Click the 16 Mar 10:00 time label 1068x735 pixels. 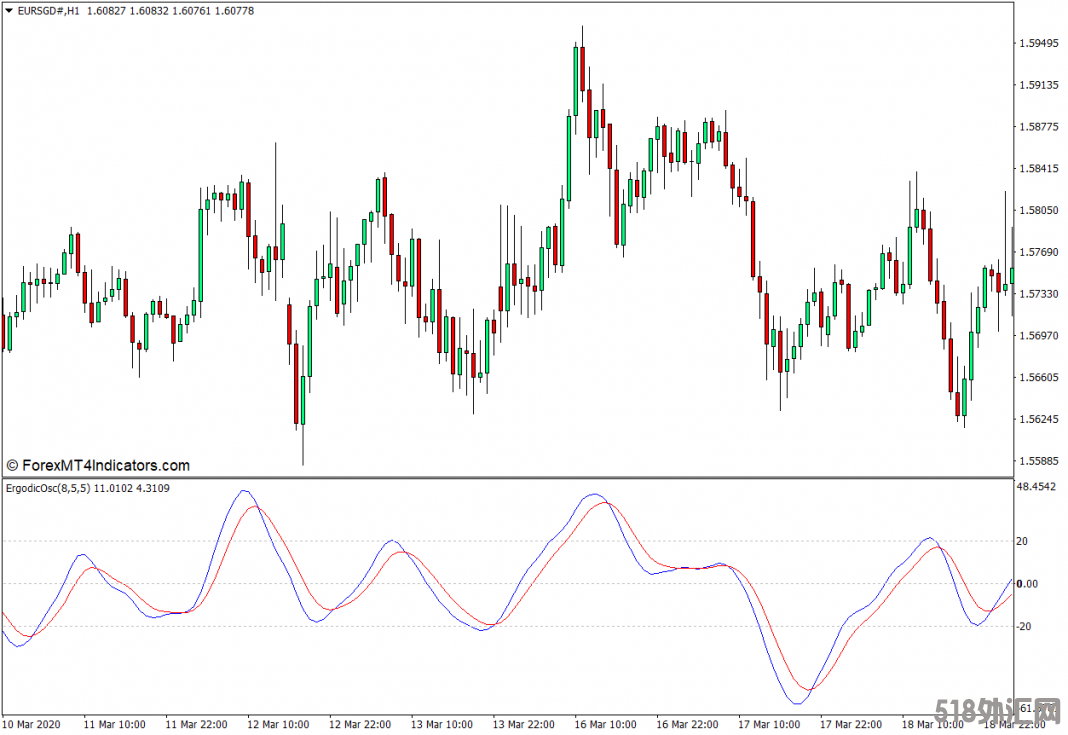[x=604, y=724]
